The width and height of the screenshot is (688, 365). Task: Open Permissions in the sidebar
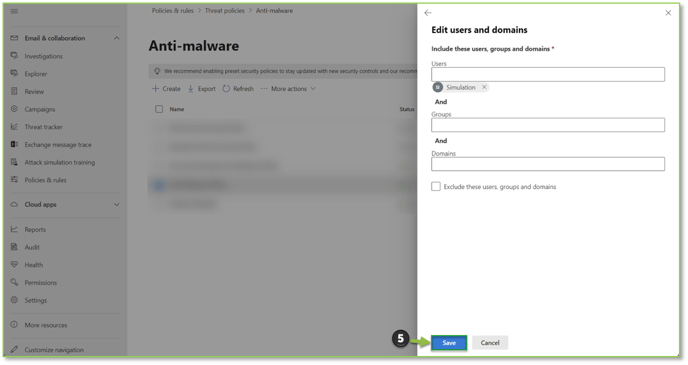40,283
